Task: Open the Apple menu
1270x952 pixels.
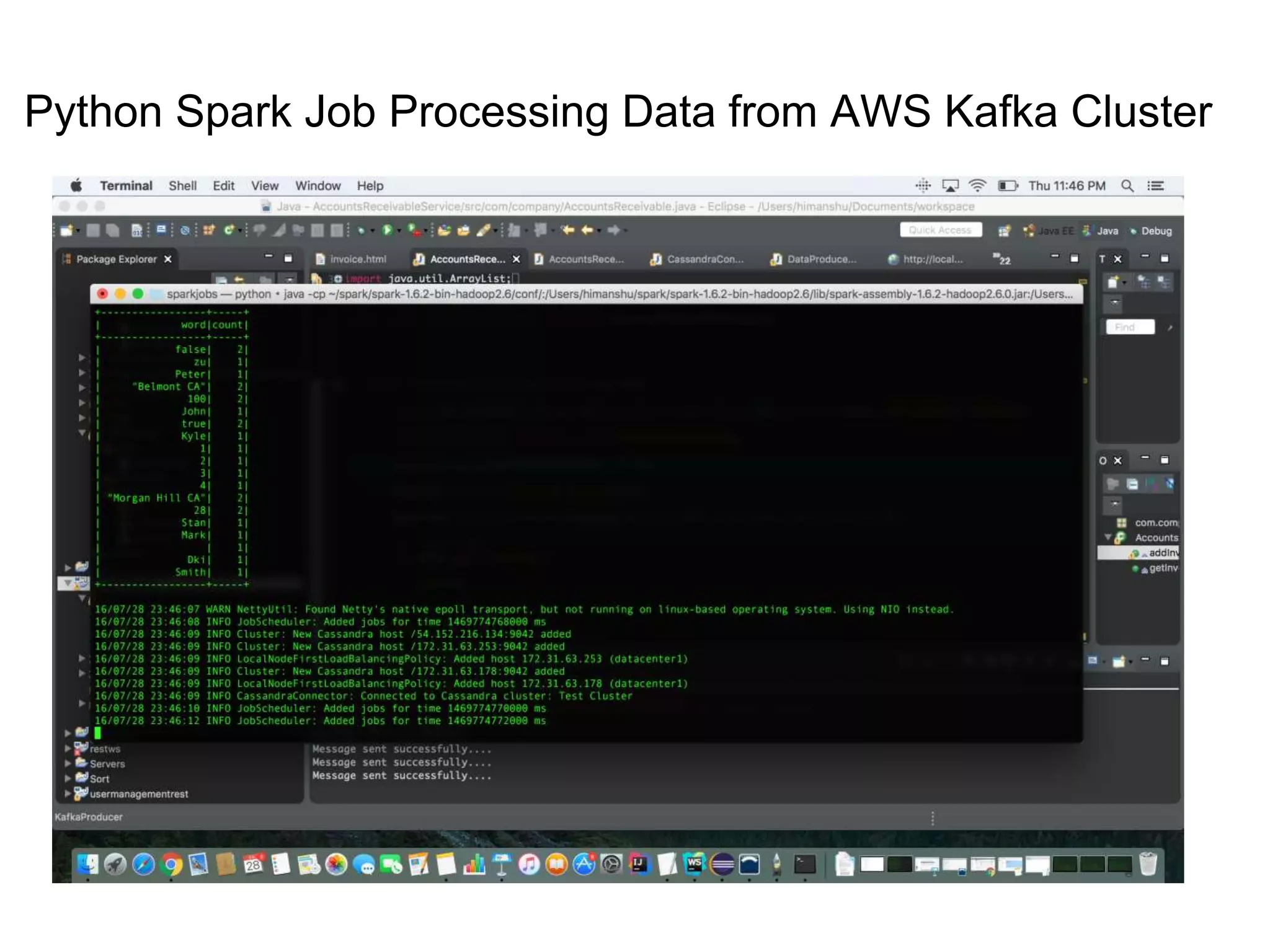Action: 76,185
